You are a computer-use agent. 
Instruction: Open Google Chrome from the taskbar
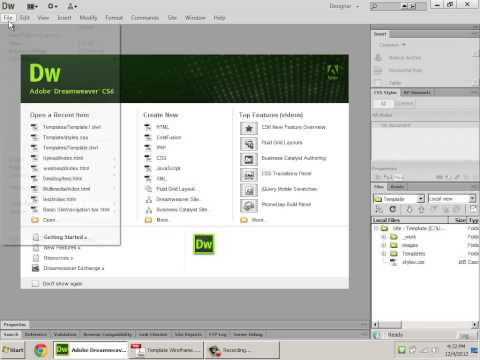pyautogui.click(x=41, y=350)
